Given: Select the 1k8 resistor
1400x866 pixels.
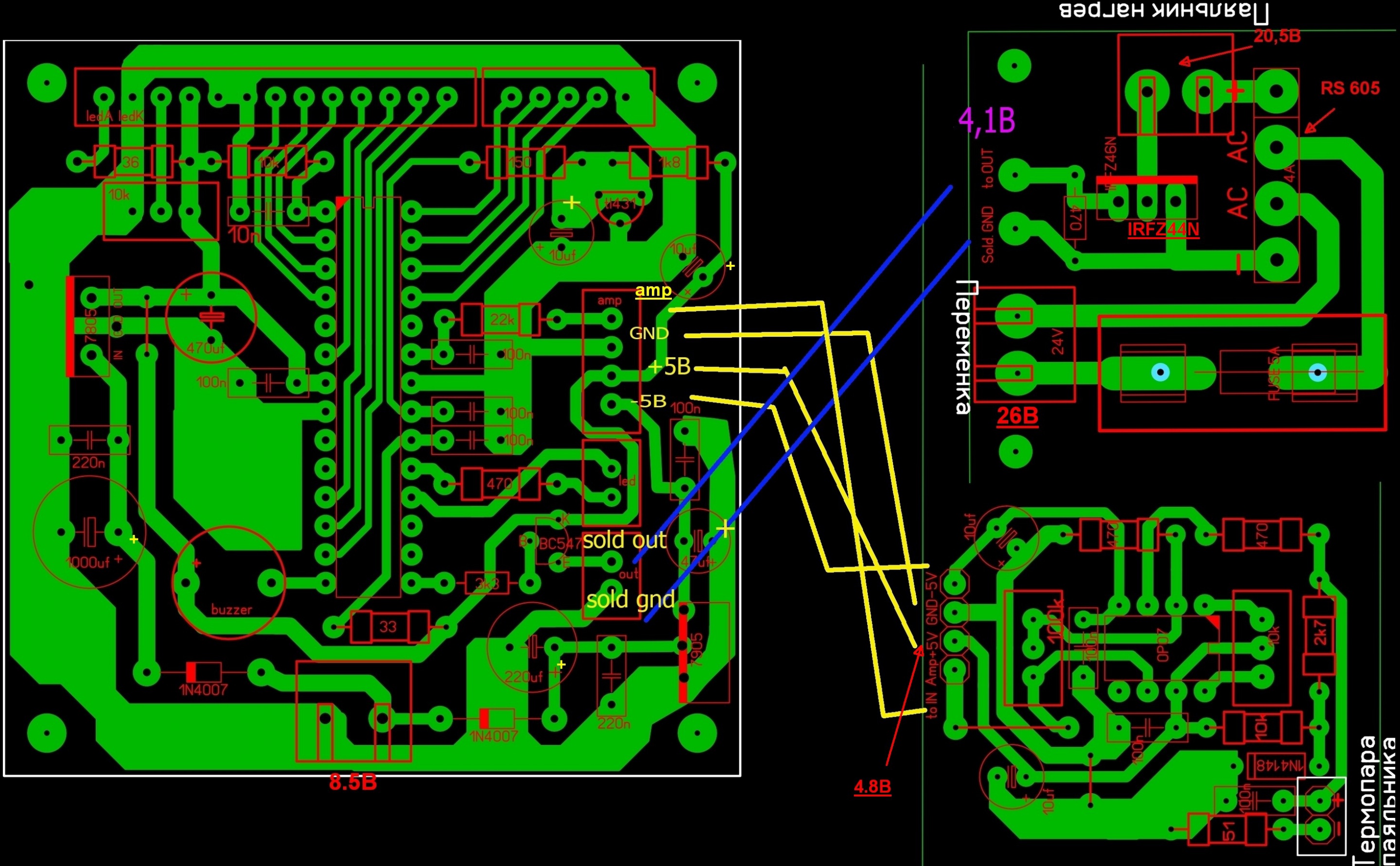Looking at the screenshot, I should tap(669, 162).
